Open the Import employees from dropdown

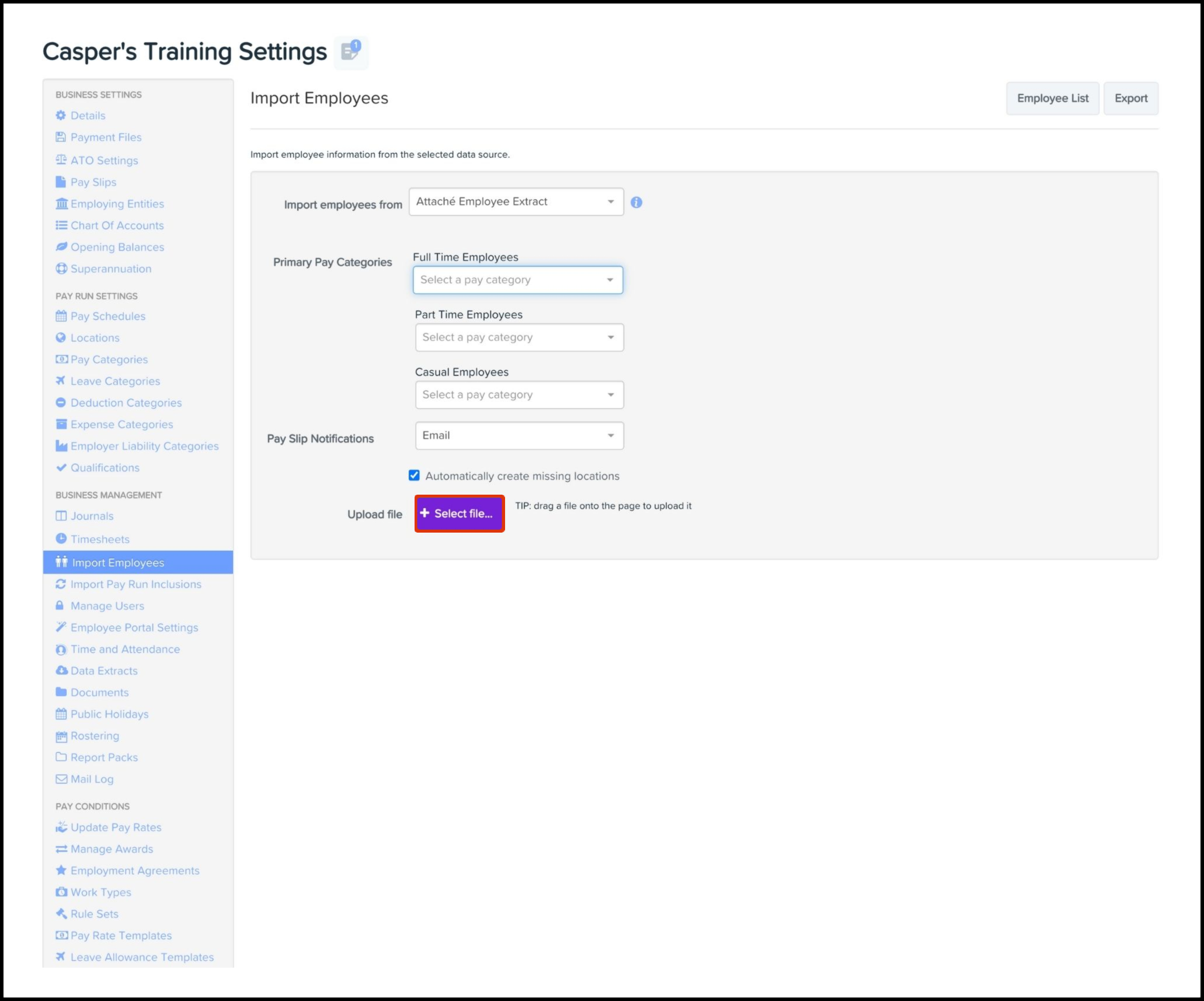point(516,201)
